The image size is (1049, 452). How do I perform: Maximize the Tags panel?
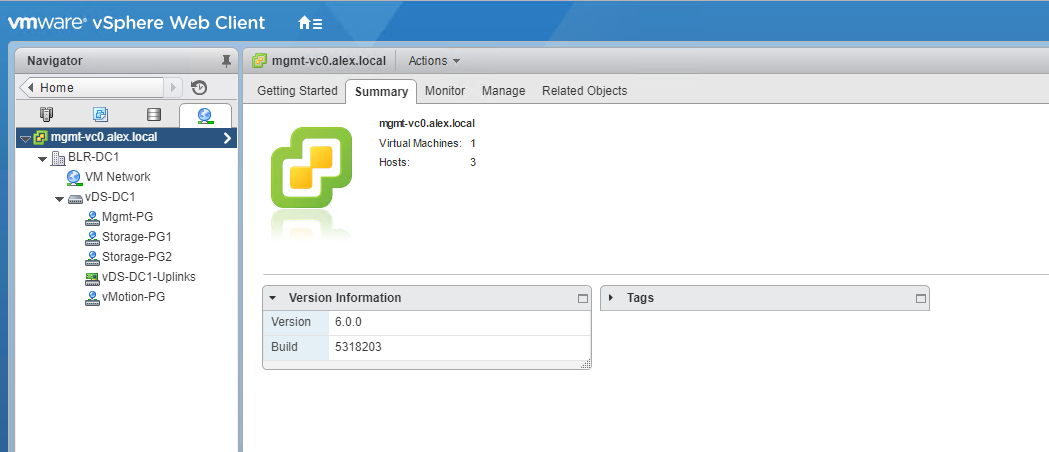tap(921, 298)
